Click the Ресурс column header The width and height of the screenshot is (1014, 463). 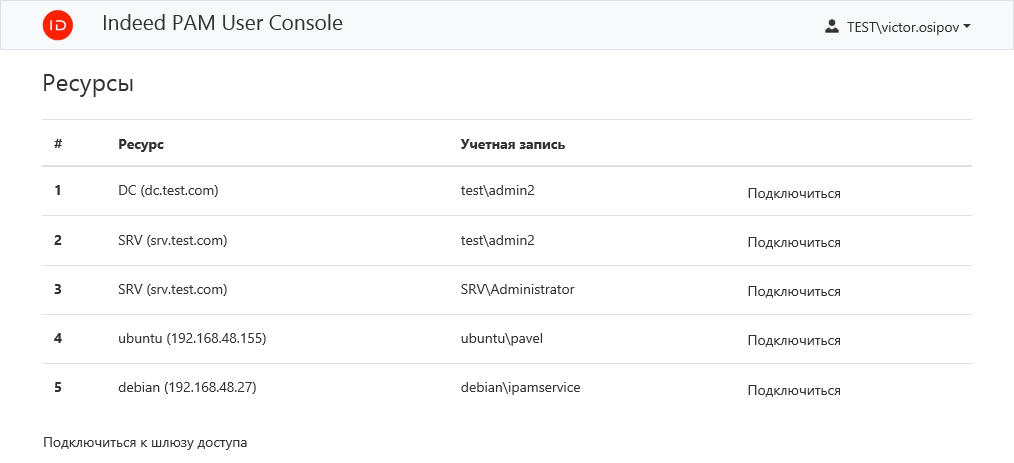pos(141,144)
